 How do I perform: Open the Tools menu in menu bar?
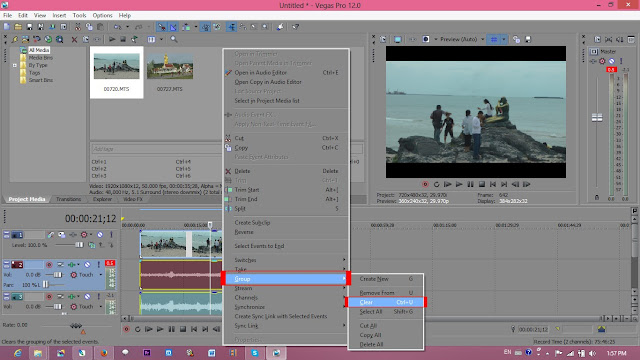[79, 16]
